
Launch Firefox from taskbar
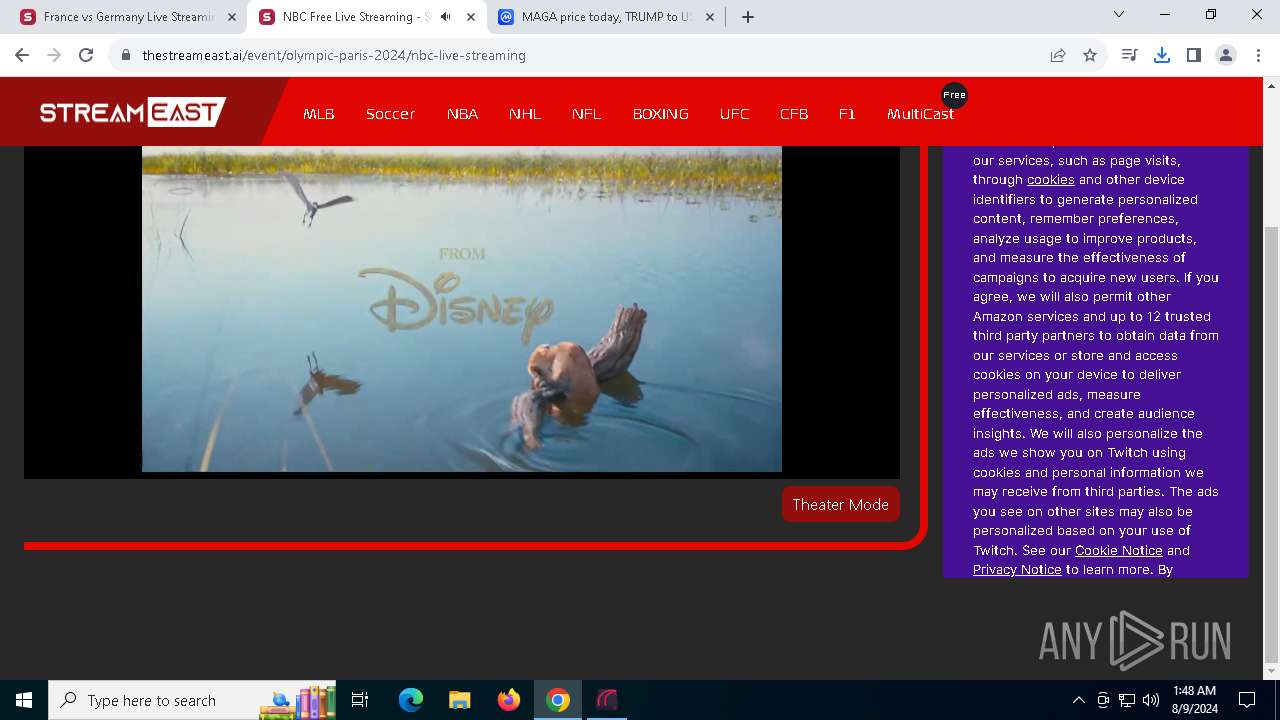509,700
